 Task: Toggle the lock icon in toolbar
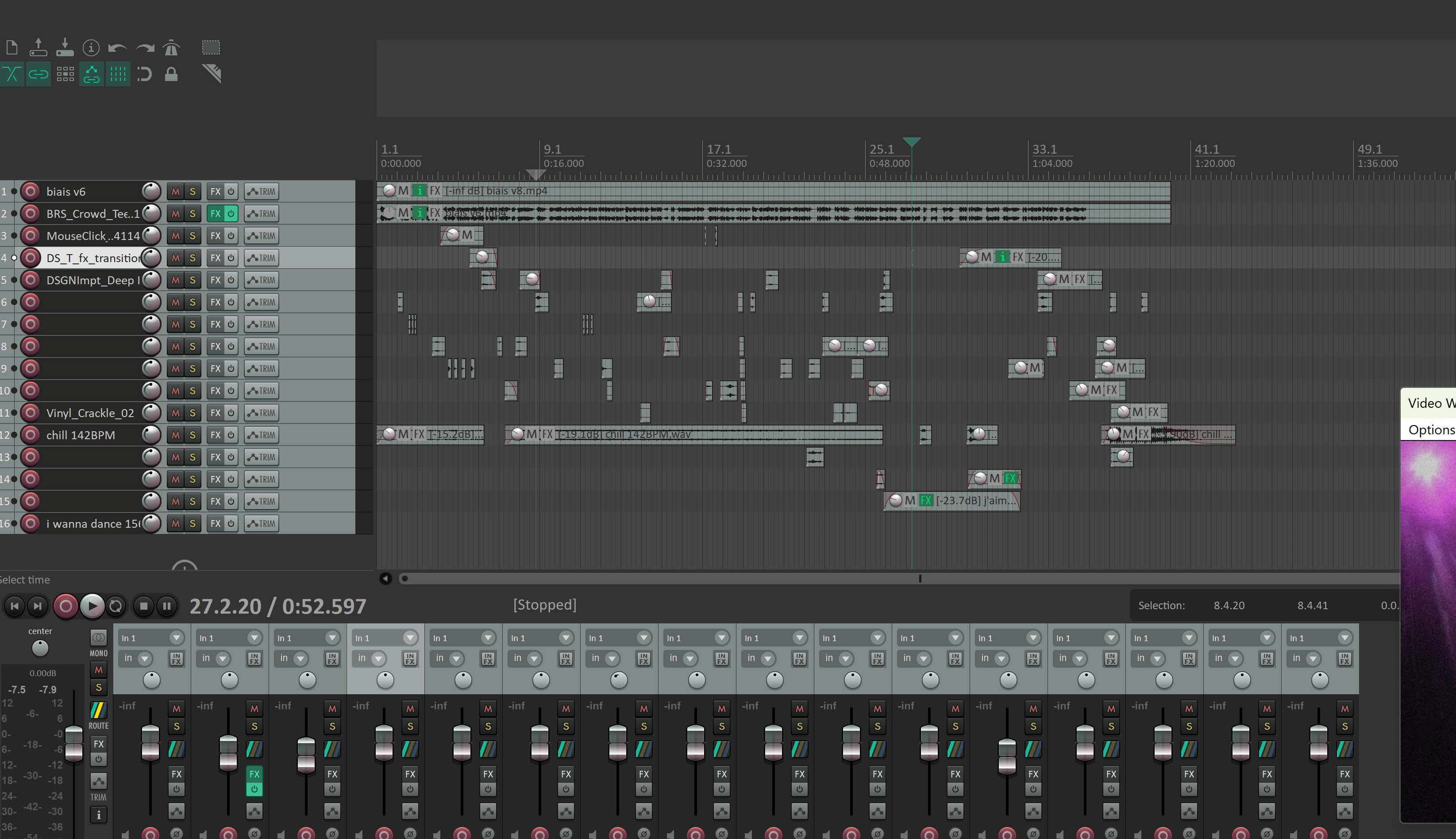pos(171,74)
